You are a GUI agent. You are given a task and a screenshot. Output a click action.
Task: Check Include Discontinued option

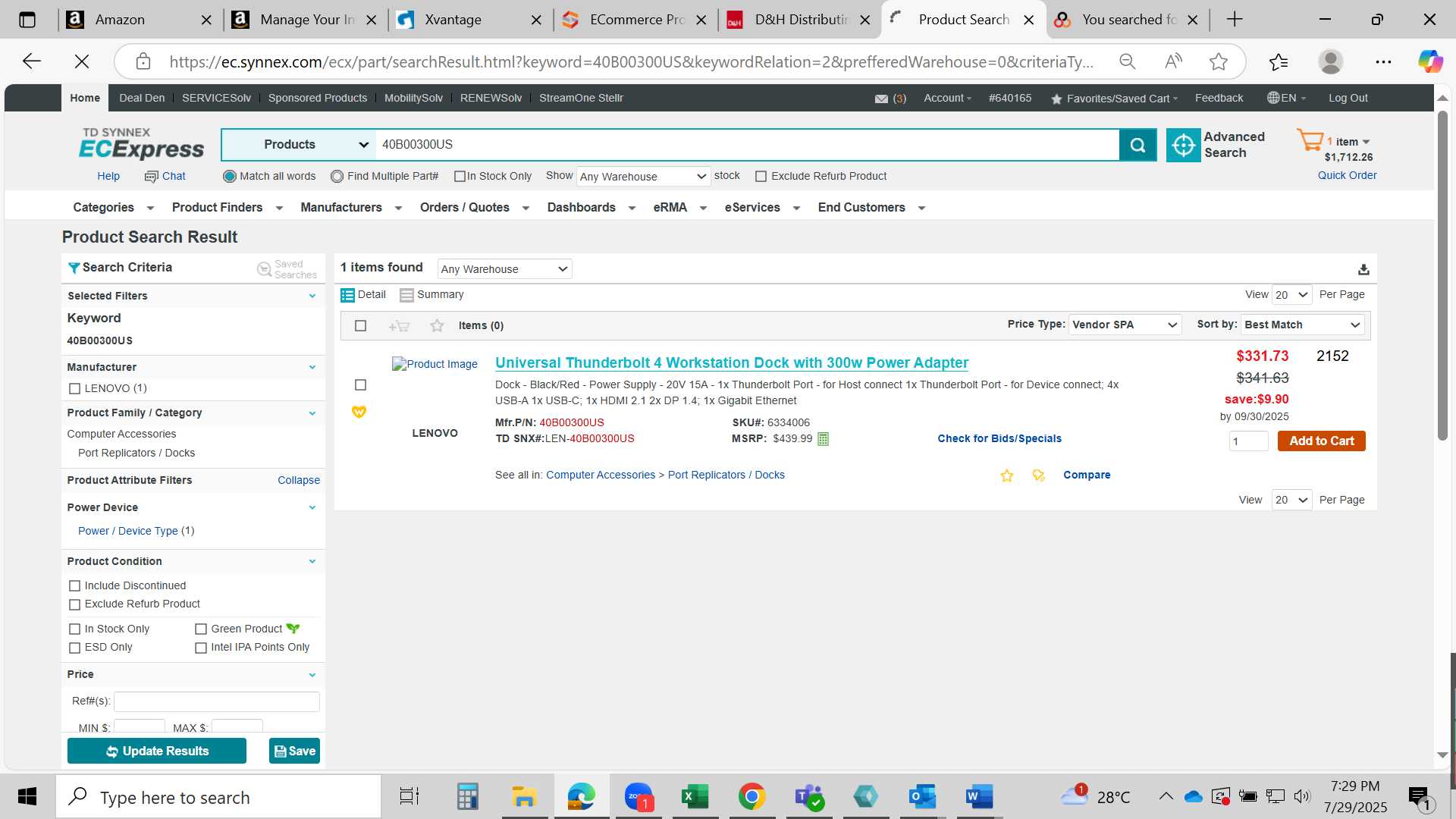tap(74, 586)
